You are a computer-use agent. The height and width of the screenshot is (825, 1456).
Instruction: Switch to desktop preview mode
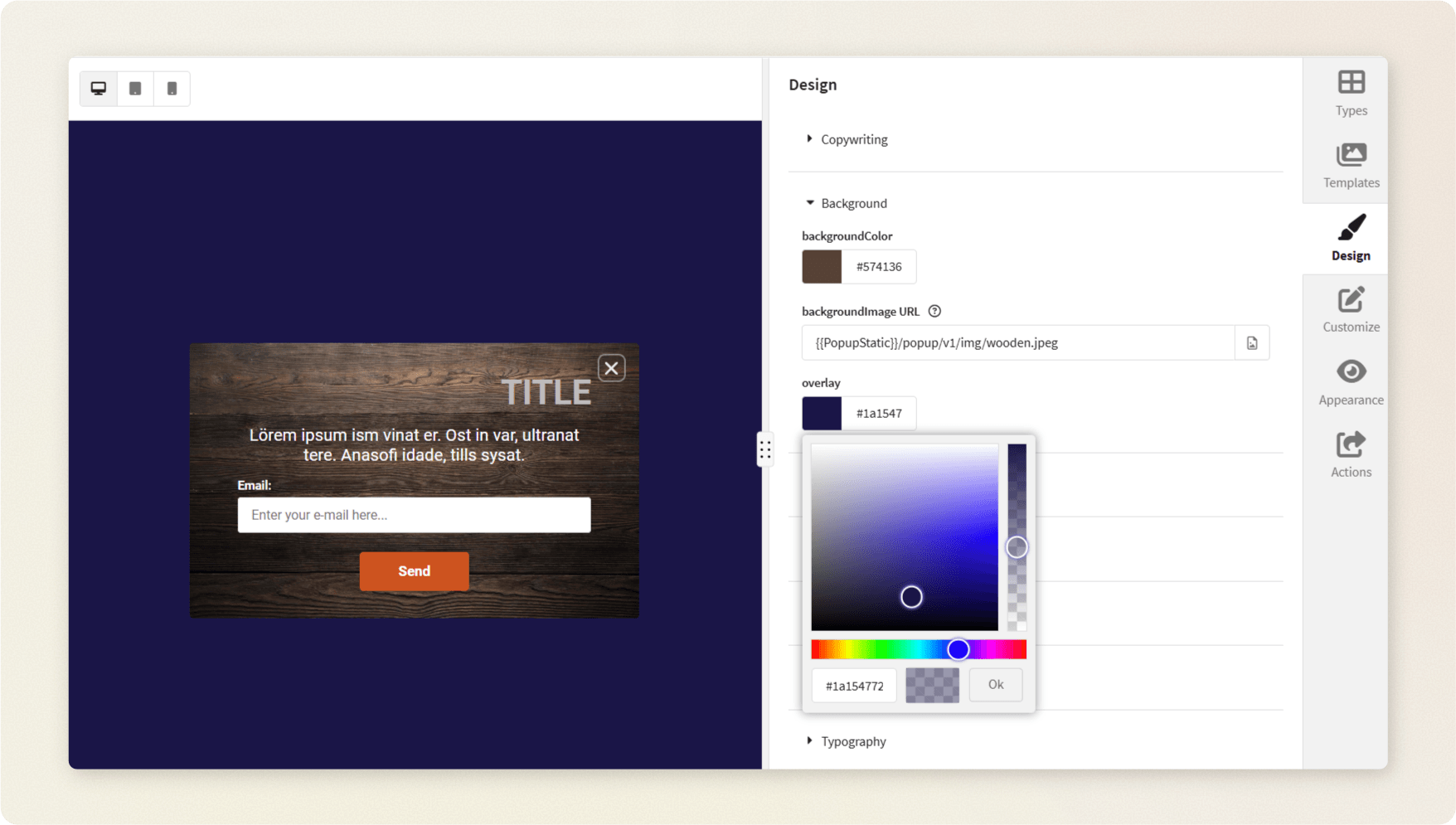tap(99, 89)
